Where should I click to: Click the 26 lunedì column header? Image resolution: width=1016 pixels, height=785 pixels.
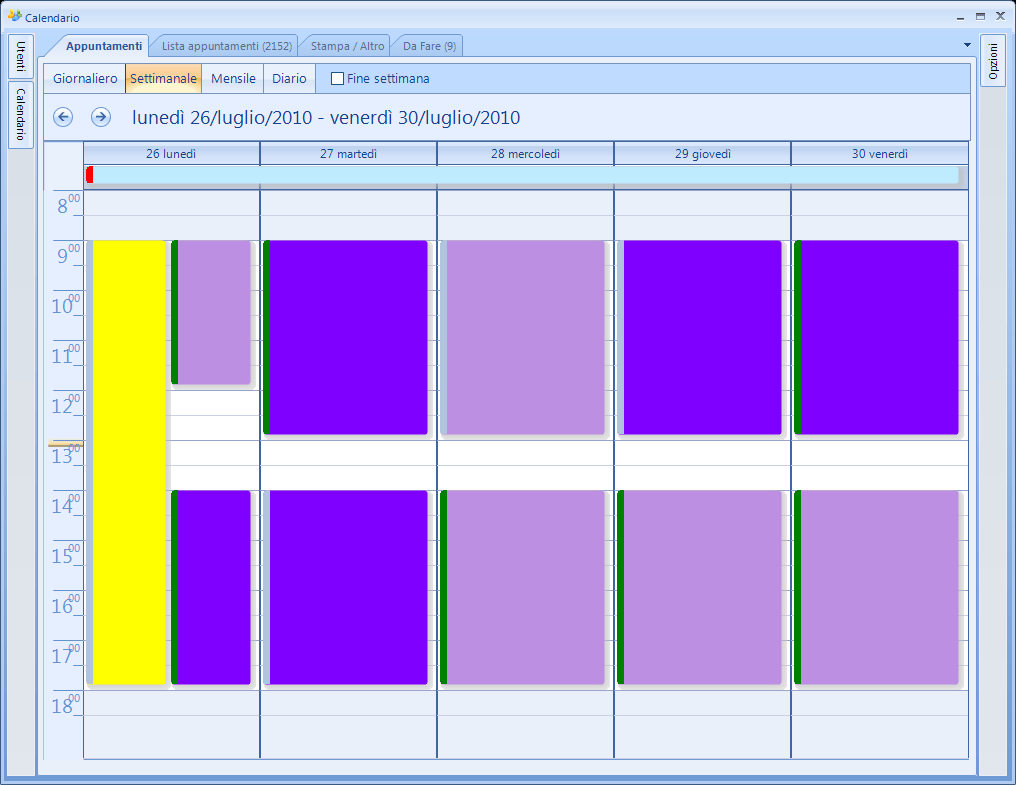click(171, 154)
